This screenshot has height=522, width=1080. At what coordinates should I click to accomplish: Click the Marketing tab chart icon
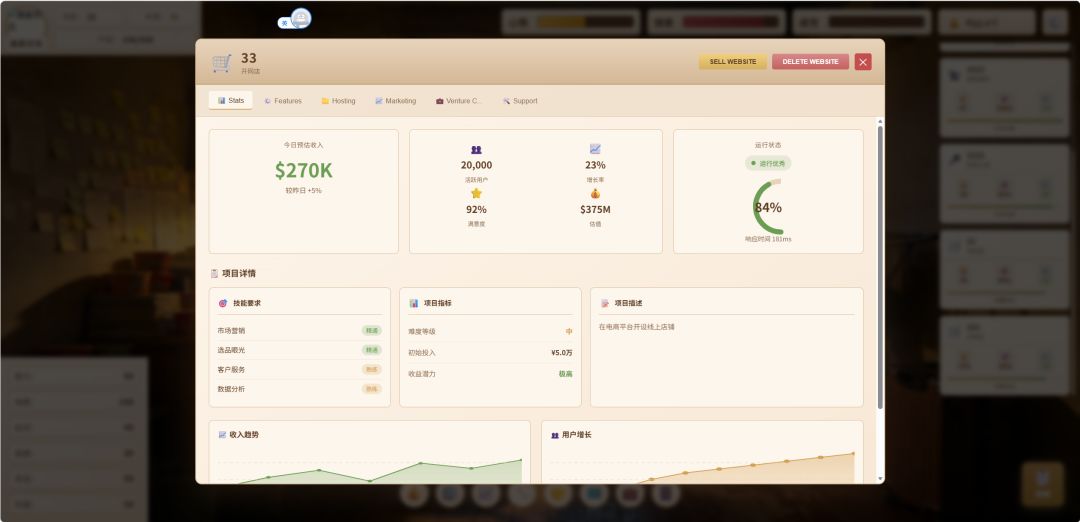[x=379, y=101]
